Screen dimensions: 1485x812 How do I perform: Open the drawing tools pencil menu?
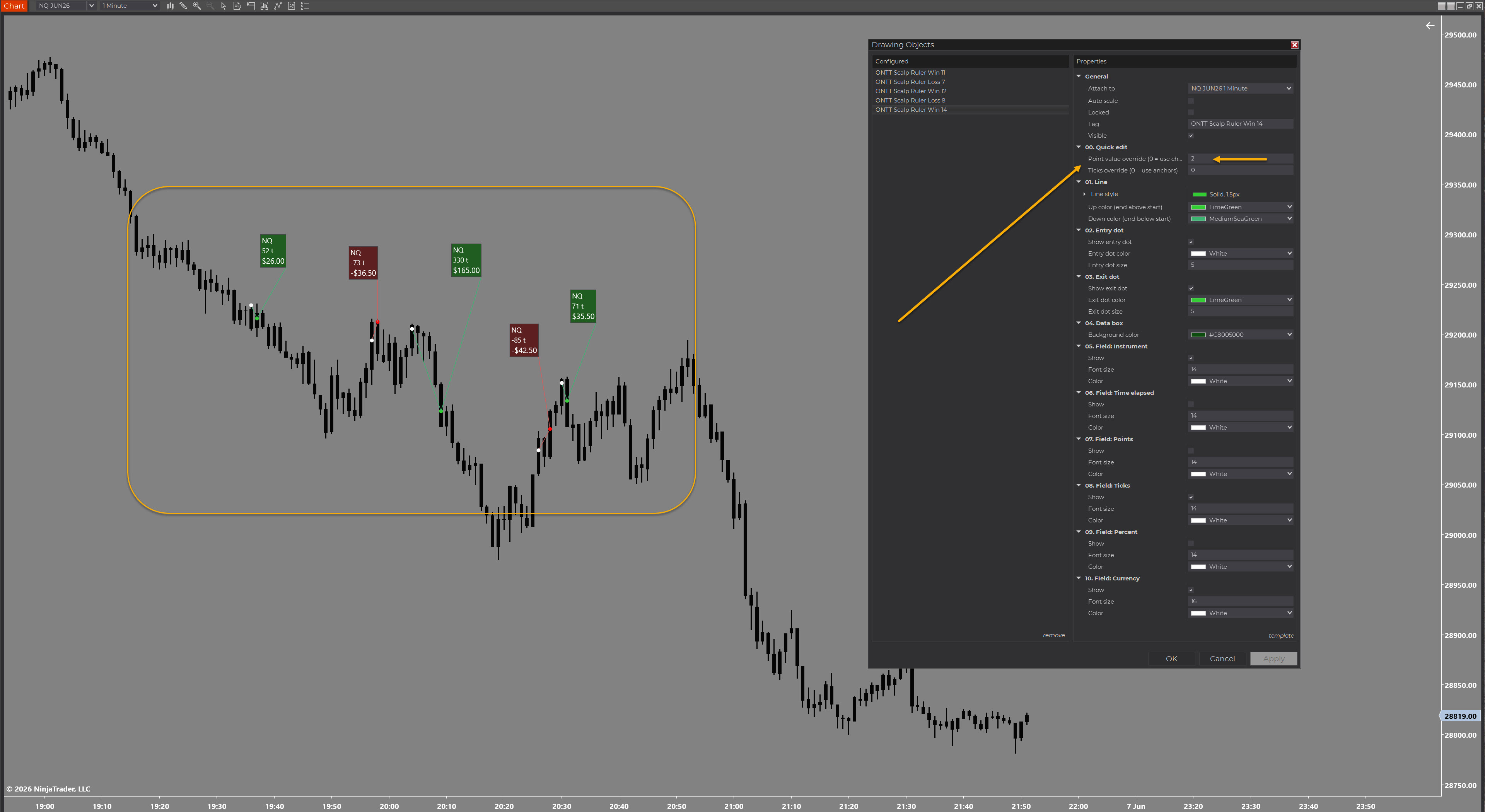click(183, 6)
